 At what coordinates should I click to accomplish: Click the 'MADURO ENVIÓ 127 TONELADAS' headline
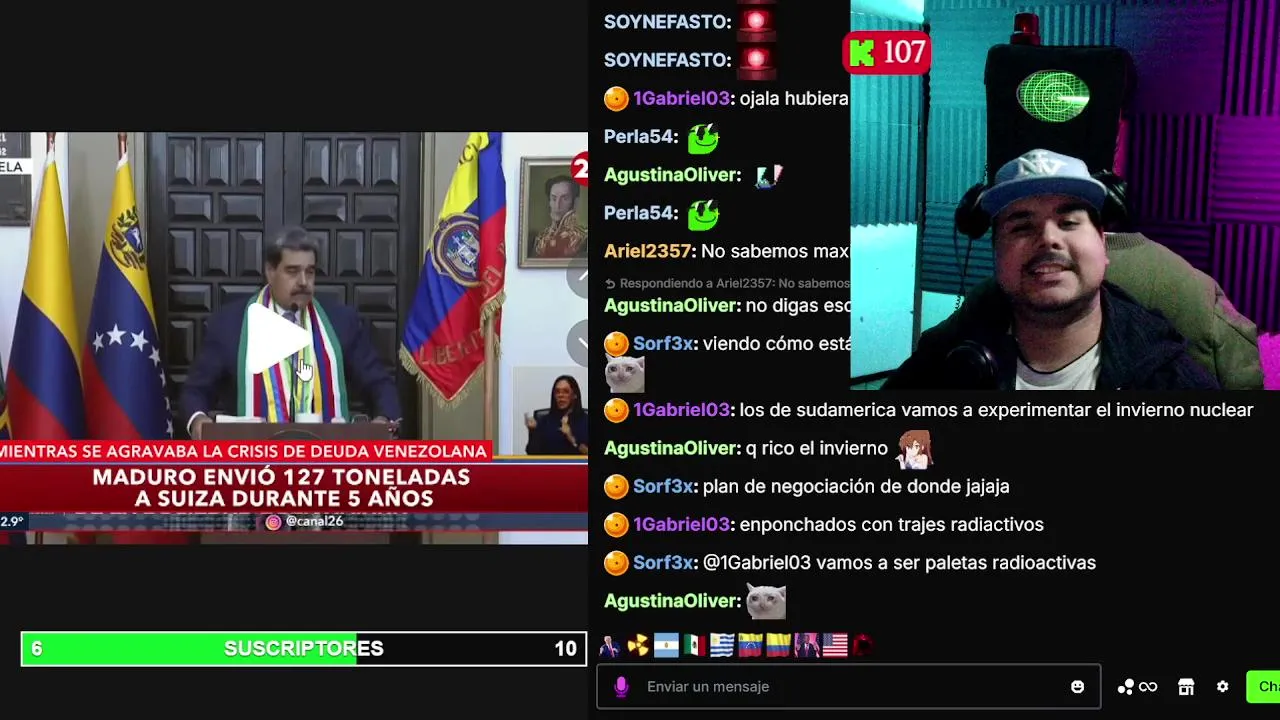point(281,487)
